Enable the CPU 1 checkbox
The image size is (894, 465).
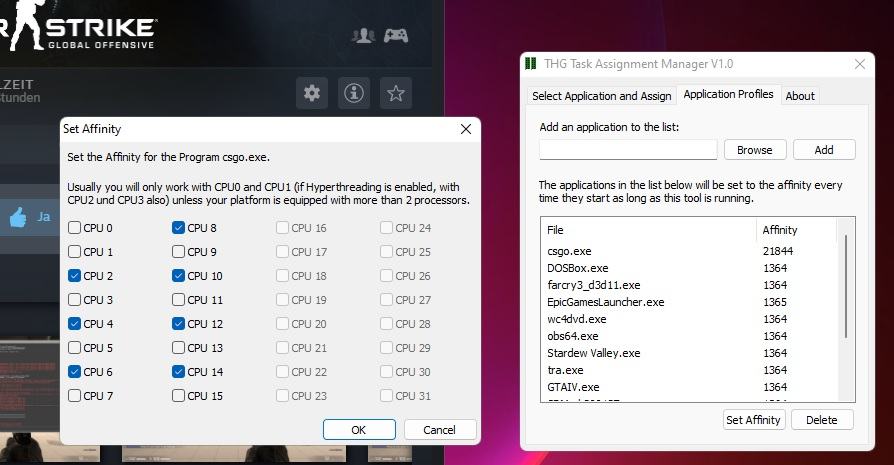pos(74,252)
